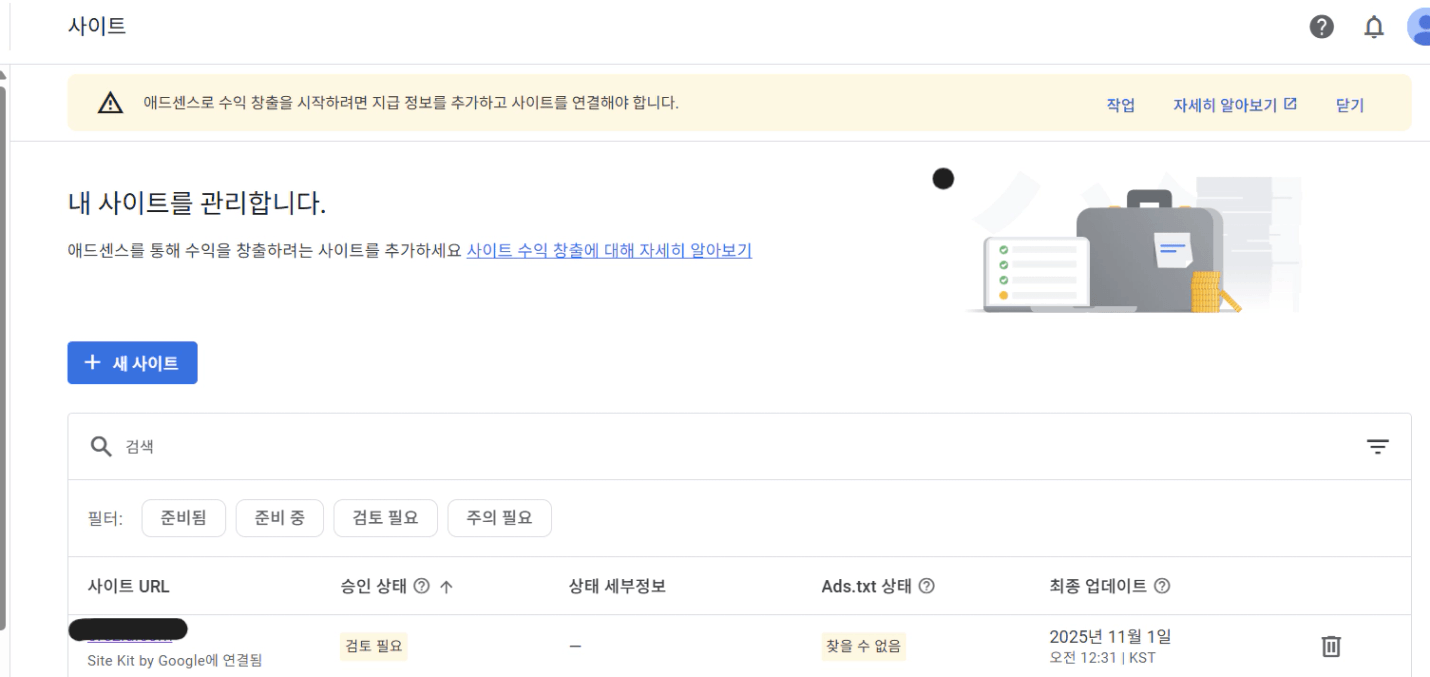
Task: Click help icon next to Ads.txt 상태
Action: (927, 586)
